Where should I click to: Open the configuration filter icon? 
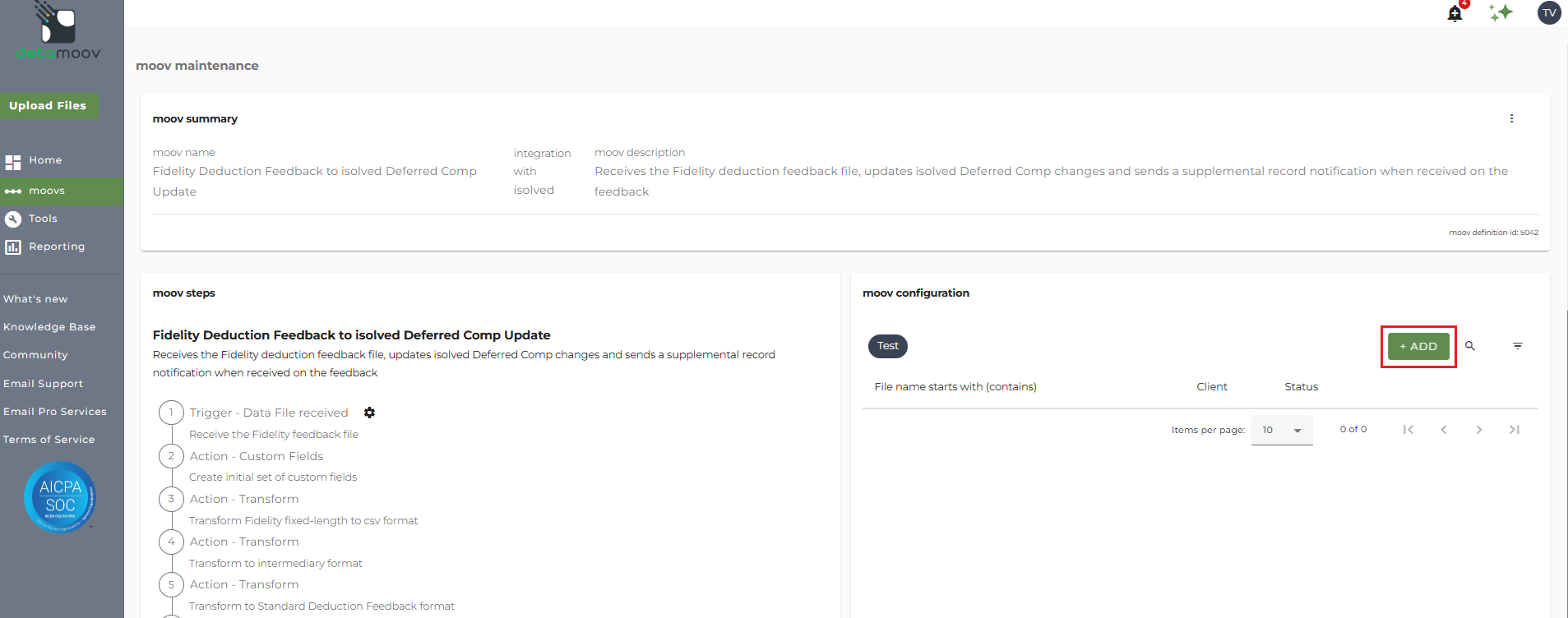pos(1518,346)
